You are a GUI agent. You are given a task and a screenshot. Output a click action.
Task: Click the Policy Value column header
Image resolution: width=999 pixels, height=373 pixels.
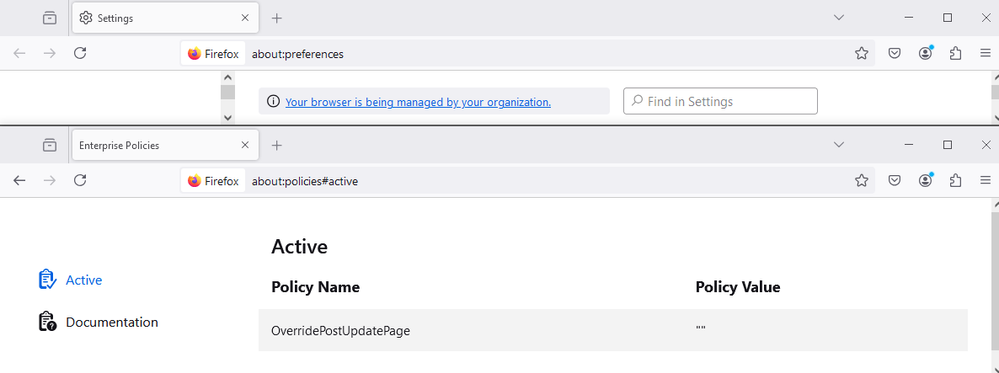(738, 287)
